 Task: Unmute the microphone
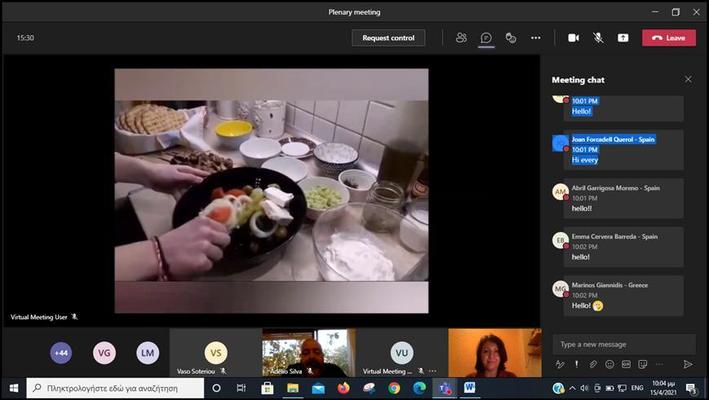pyautogui.click(x=598, y=38)
